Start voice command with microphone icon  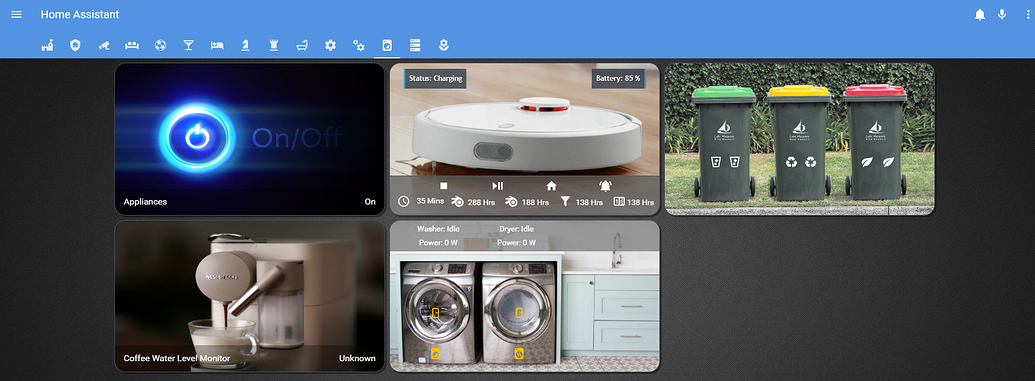click(1002, 15)
